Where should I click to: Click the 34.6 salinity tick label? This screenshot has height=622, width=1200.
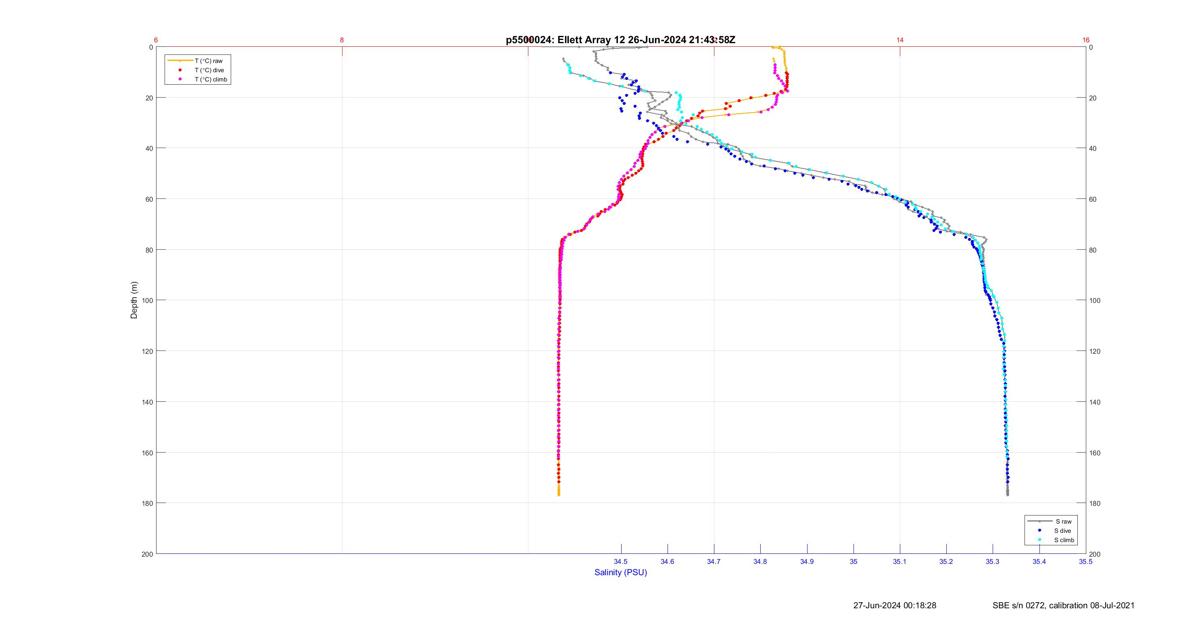click(x=668, y=561)
